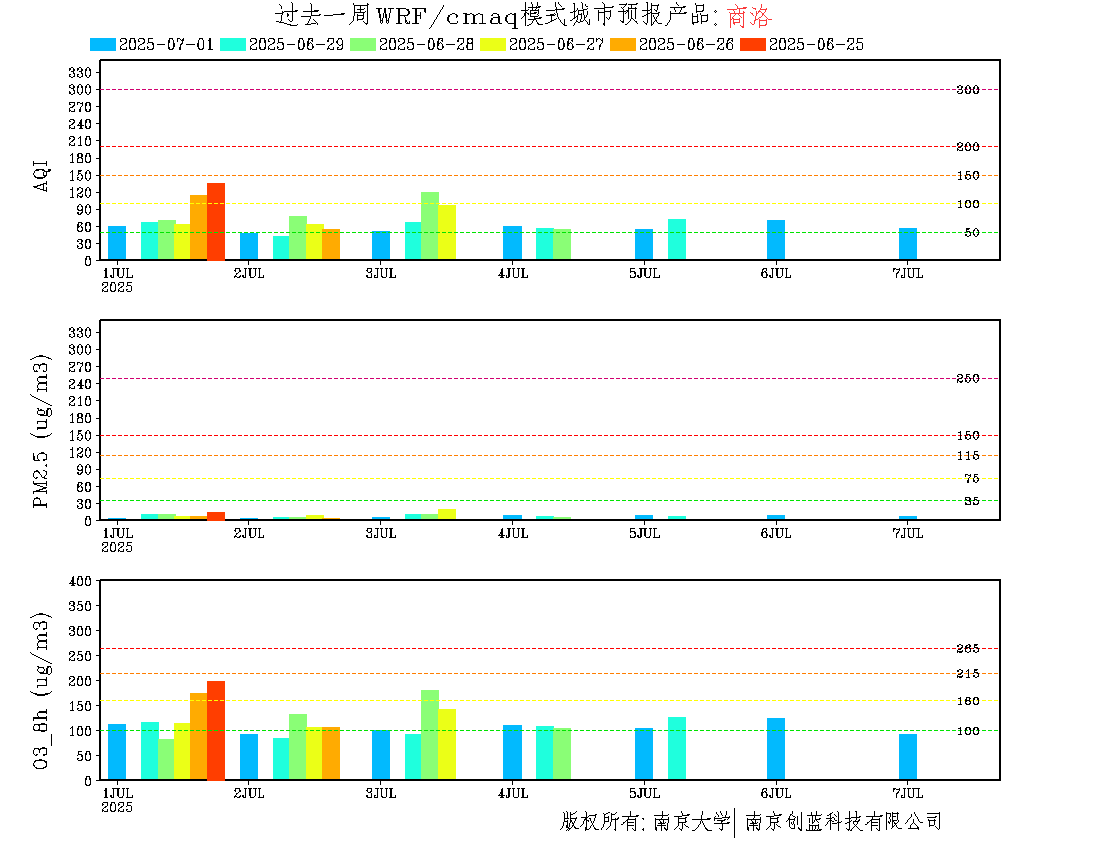Select the legend label "2025-07-01"
This screenshot has height=850, width=1100.
pyautogui.click(x=166, y=44)
